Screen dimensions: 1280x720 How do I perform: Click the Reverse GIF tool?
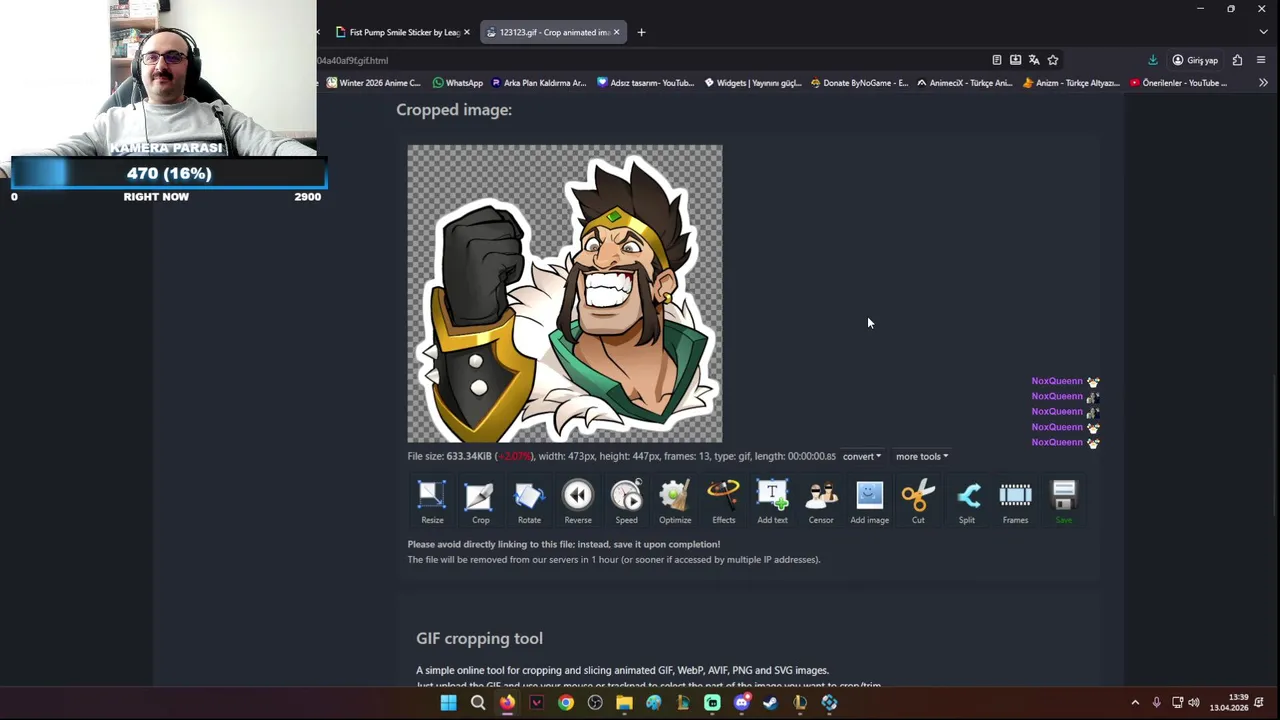[578, 502]
